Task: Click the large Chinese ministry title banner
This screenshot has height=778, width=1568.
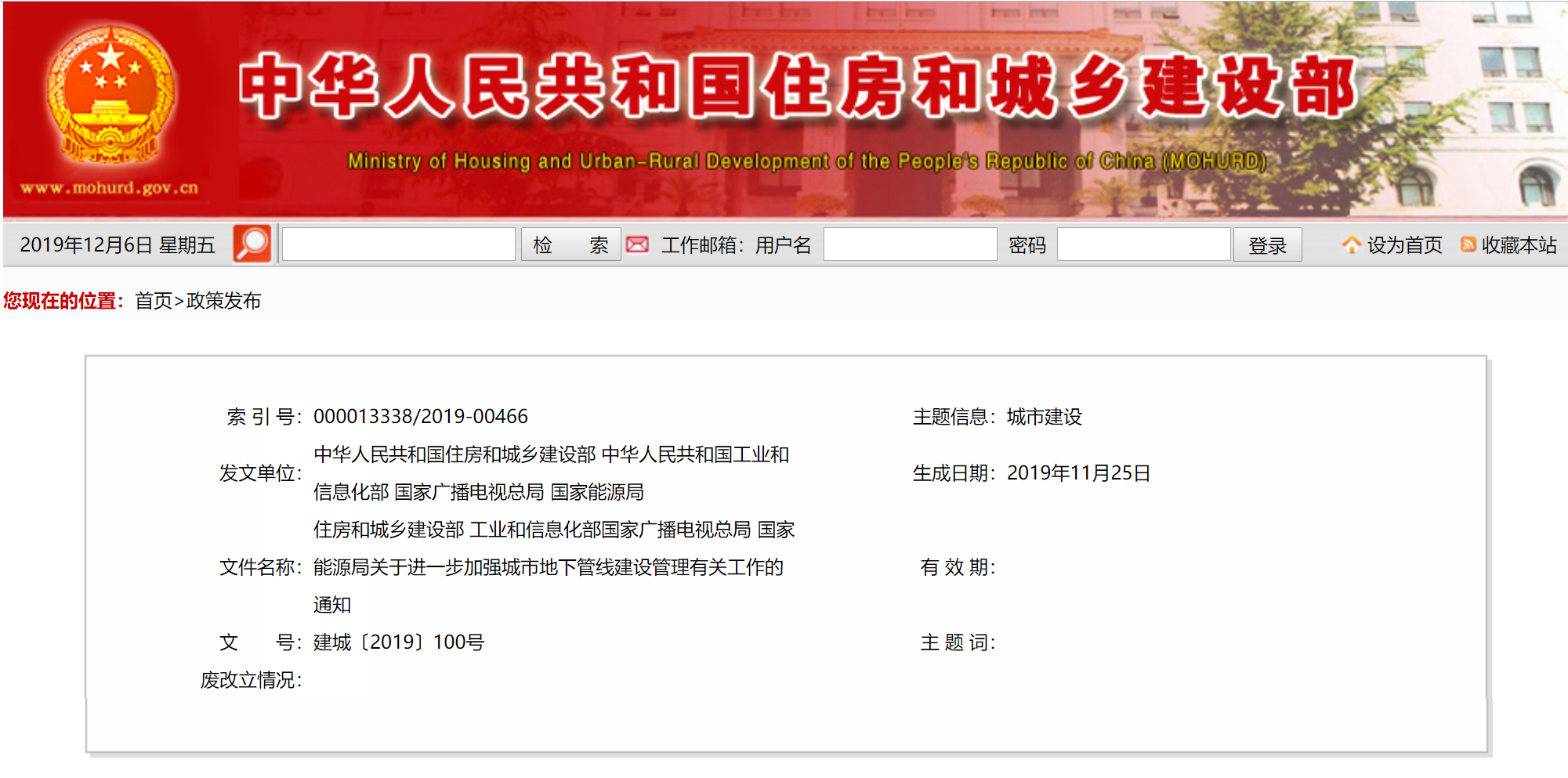Action: click(x=798, y=88)
